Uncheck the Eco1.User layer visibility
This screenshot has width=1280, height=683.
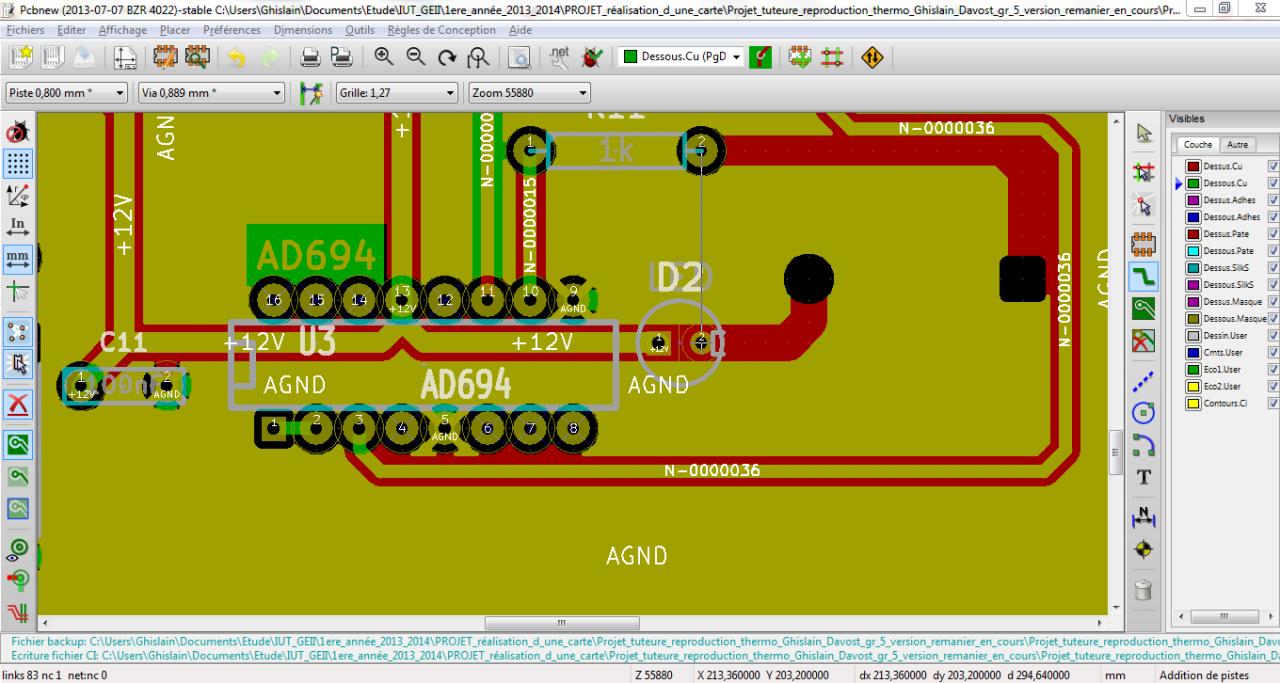(1273, 369)
